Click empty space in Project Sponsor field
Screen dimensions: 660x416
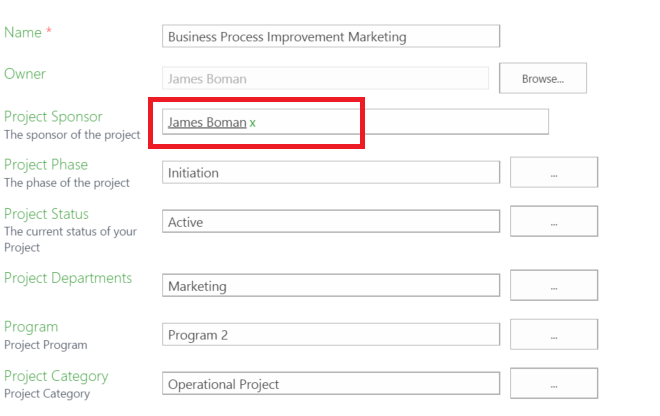[420, 122]
